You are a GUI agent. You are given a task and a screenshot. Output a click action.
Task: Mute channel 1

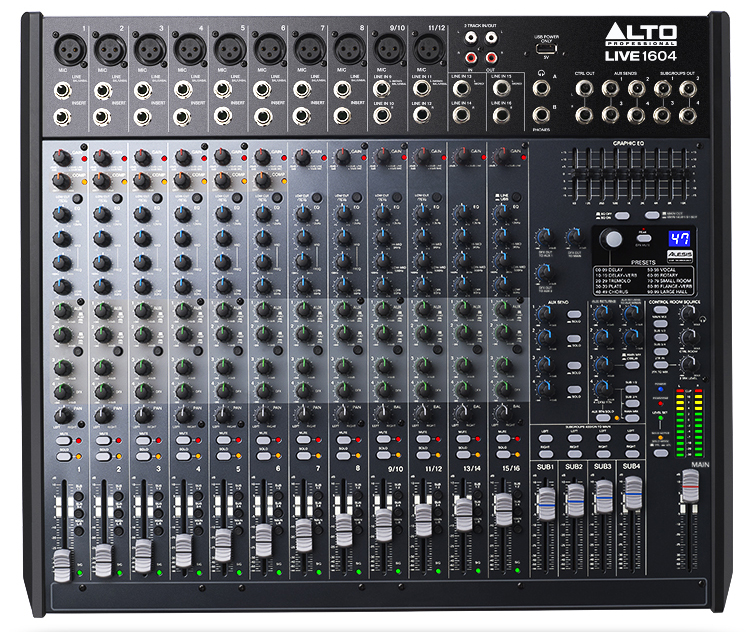(63, 441)
